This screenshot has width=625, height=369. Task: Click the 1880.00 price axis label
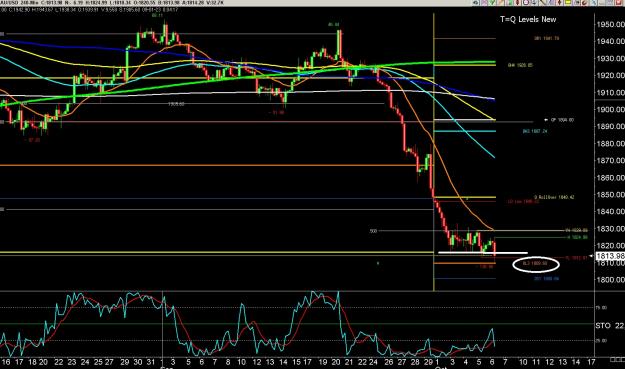point(610,143)
